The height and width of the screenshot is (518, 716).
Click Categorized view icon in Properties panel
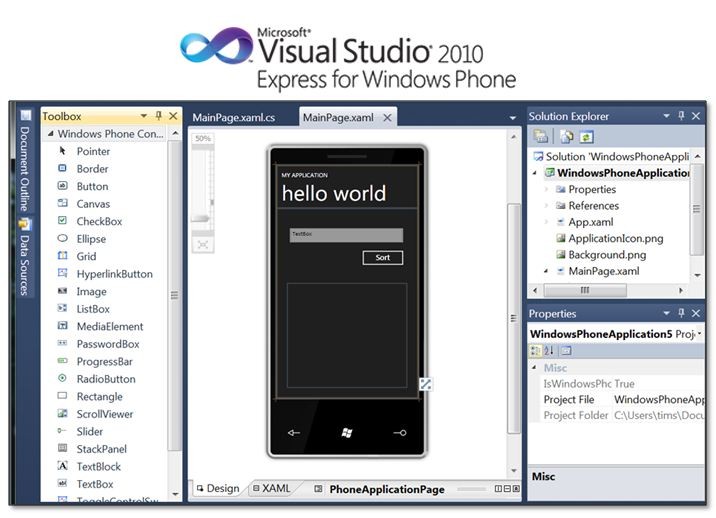(x=536, y=351)
